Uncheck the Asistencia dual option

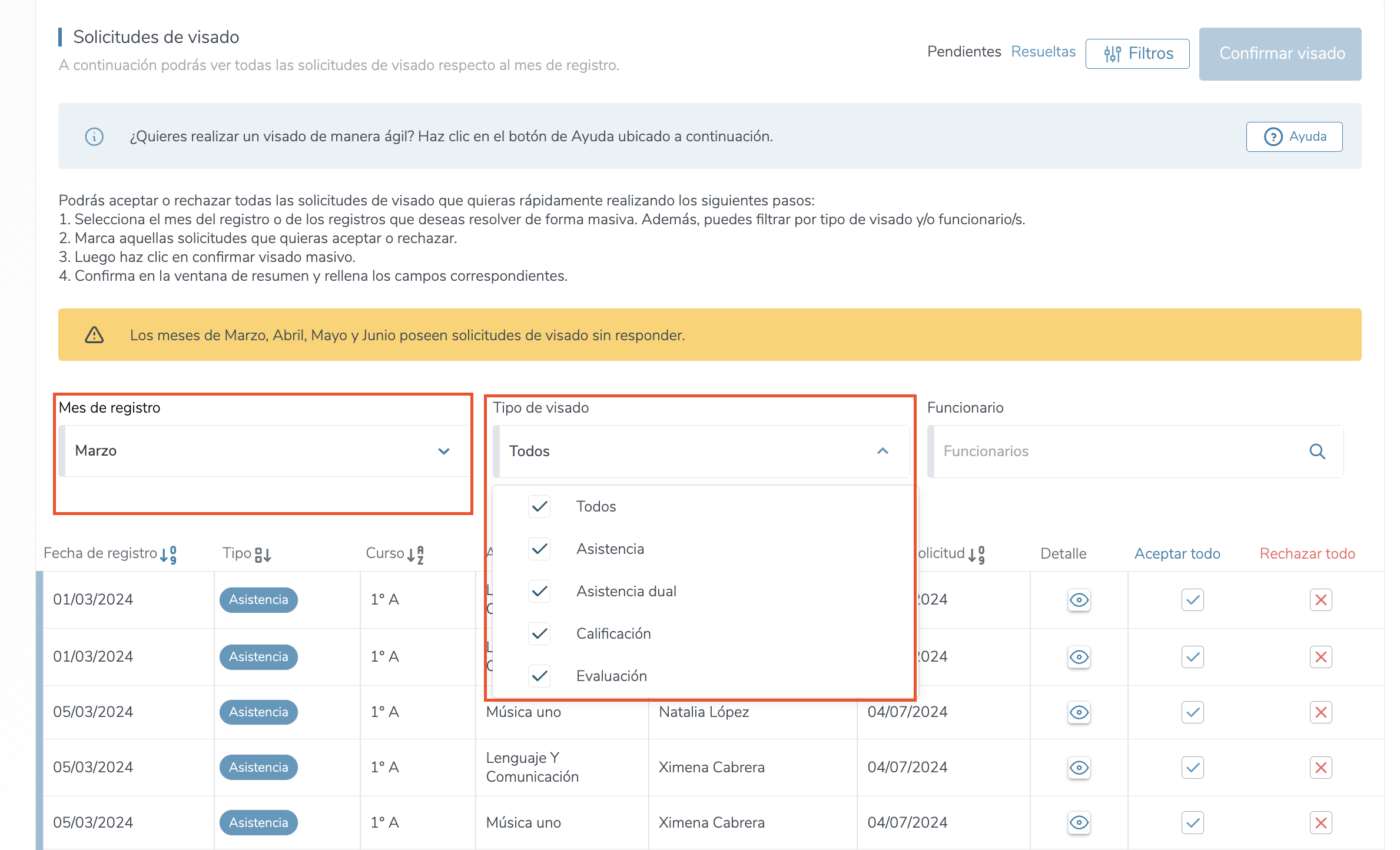pyautogui.click(x=539, y=591)
